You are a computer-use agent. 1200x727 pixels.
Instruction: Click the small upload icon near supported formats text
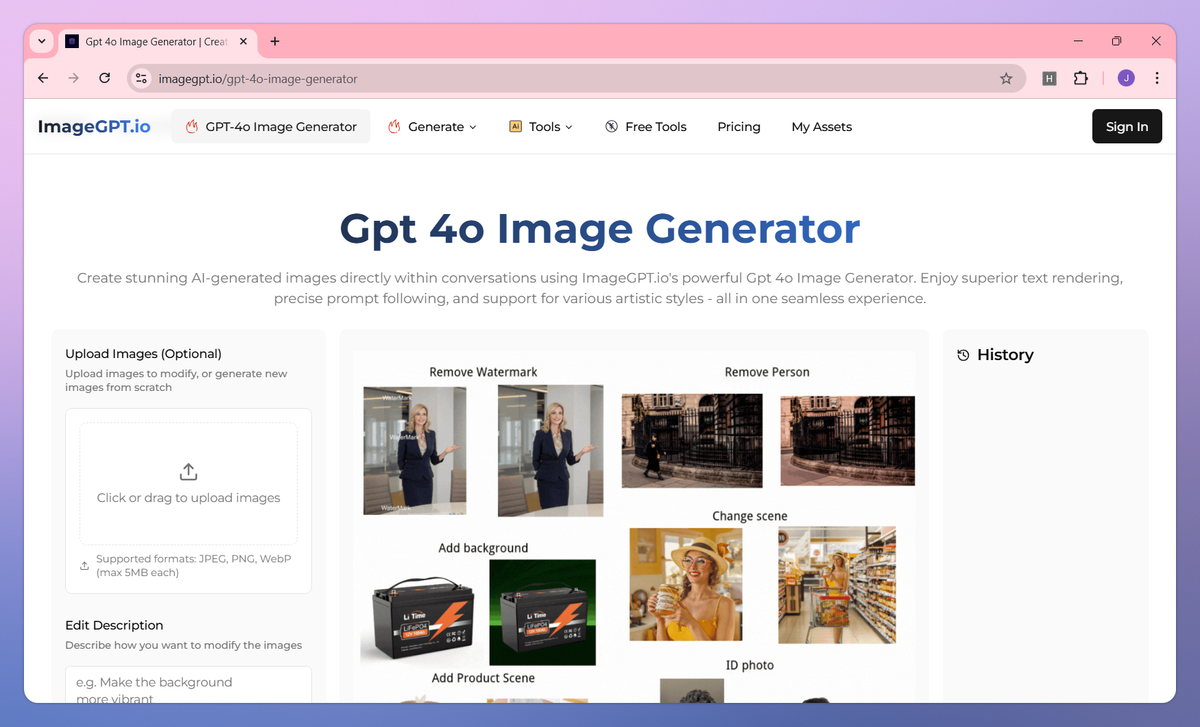(x=84, y=565)
